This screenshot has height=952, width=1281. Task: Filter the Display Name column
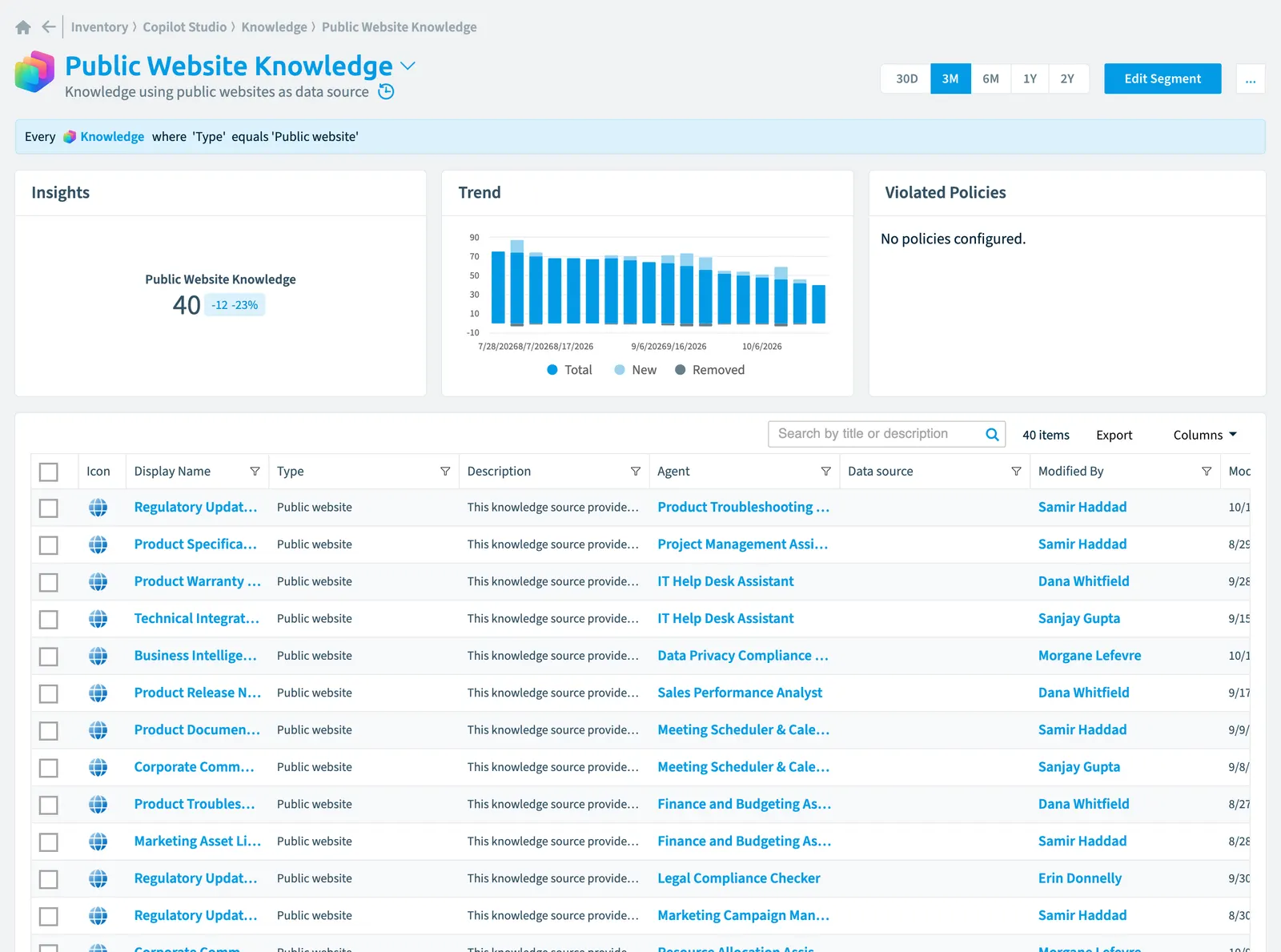point(255,472)
